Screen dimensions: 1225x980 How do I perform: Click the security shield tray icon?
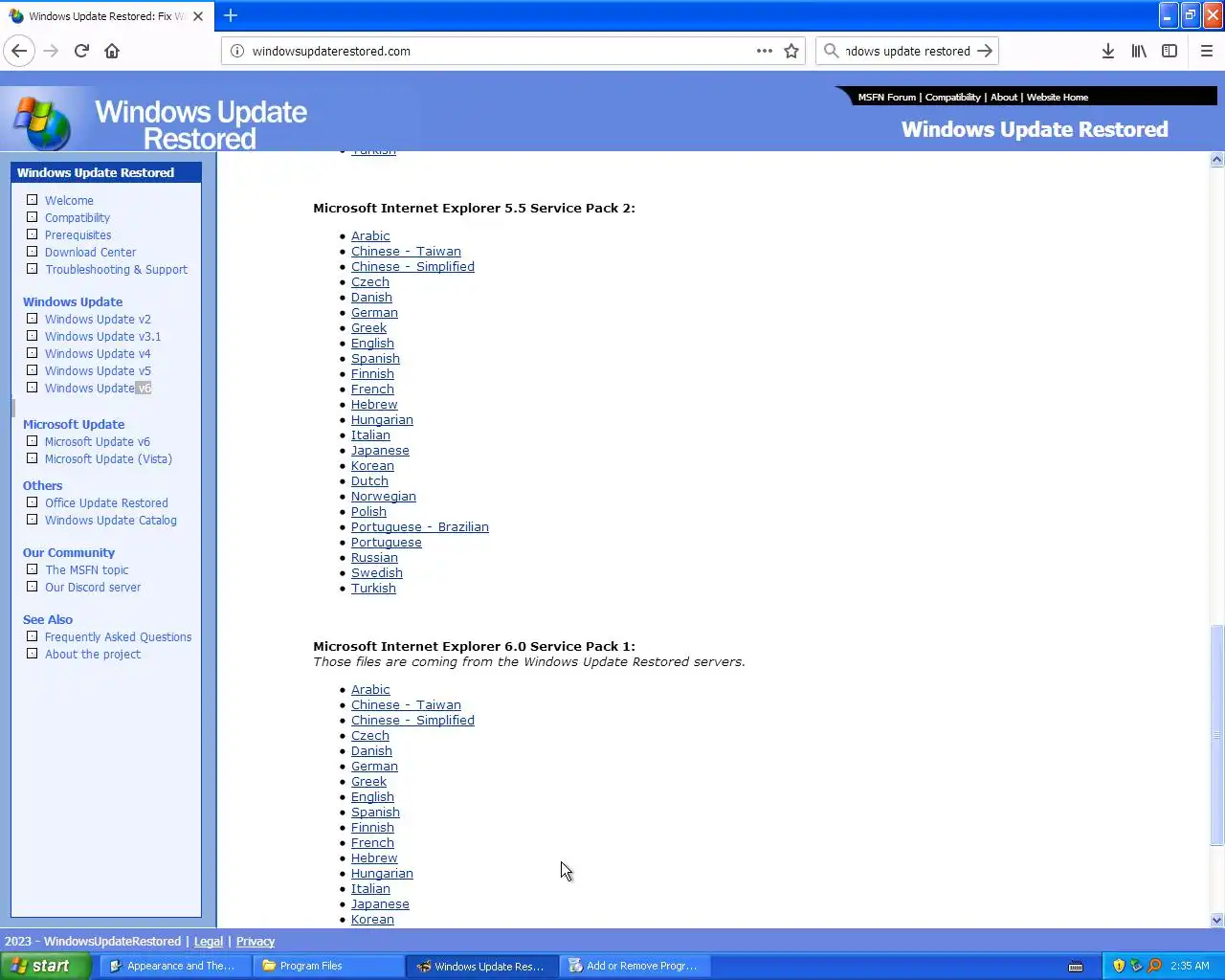point(1118,966)
